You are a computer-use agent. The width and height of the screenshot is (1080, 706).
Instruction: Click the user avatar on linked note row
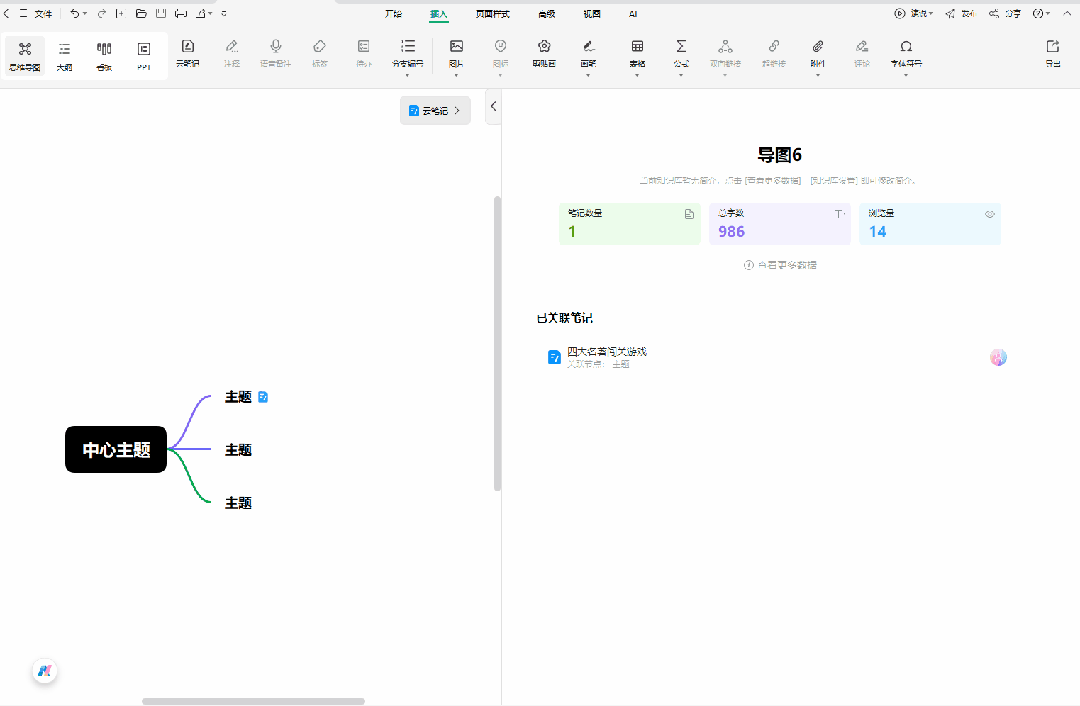click(998, 357)
